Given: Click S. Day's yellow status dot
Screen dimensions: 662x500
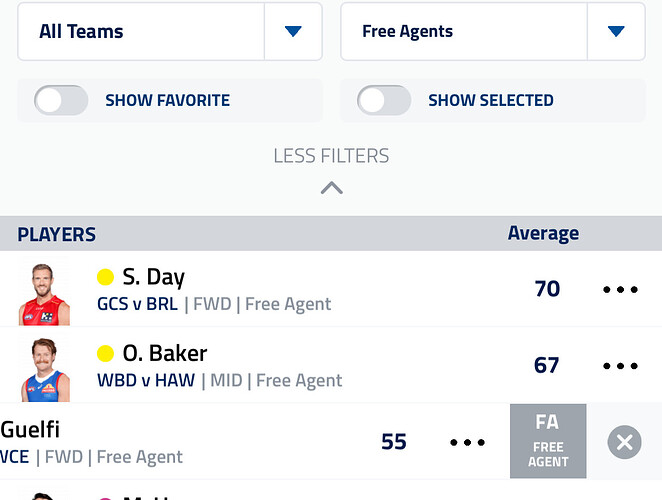Looking at the screenshot, I should pos(105,277).
